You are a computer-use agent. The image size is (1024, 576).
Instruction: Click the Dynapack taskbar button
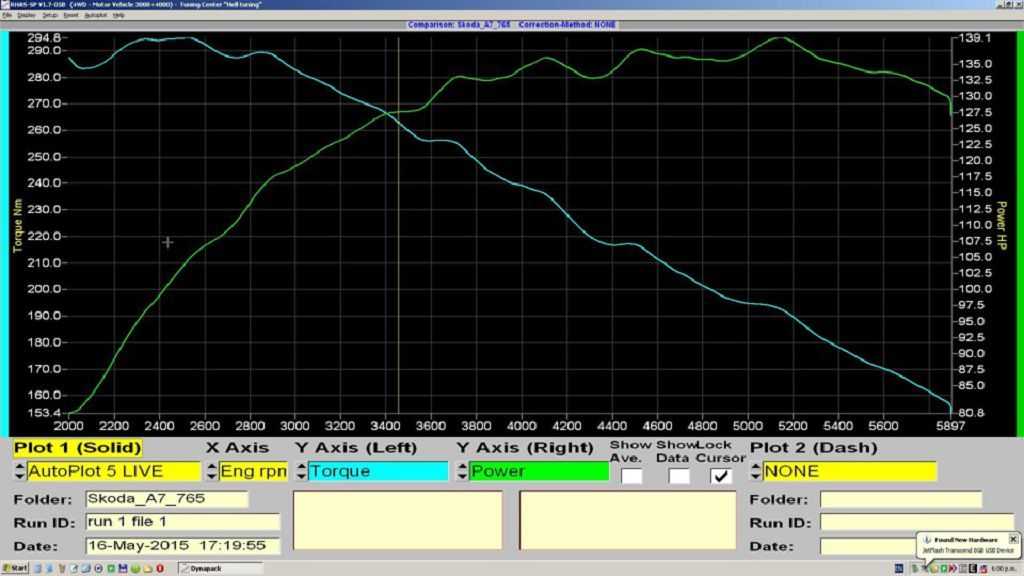pos(220,568)
